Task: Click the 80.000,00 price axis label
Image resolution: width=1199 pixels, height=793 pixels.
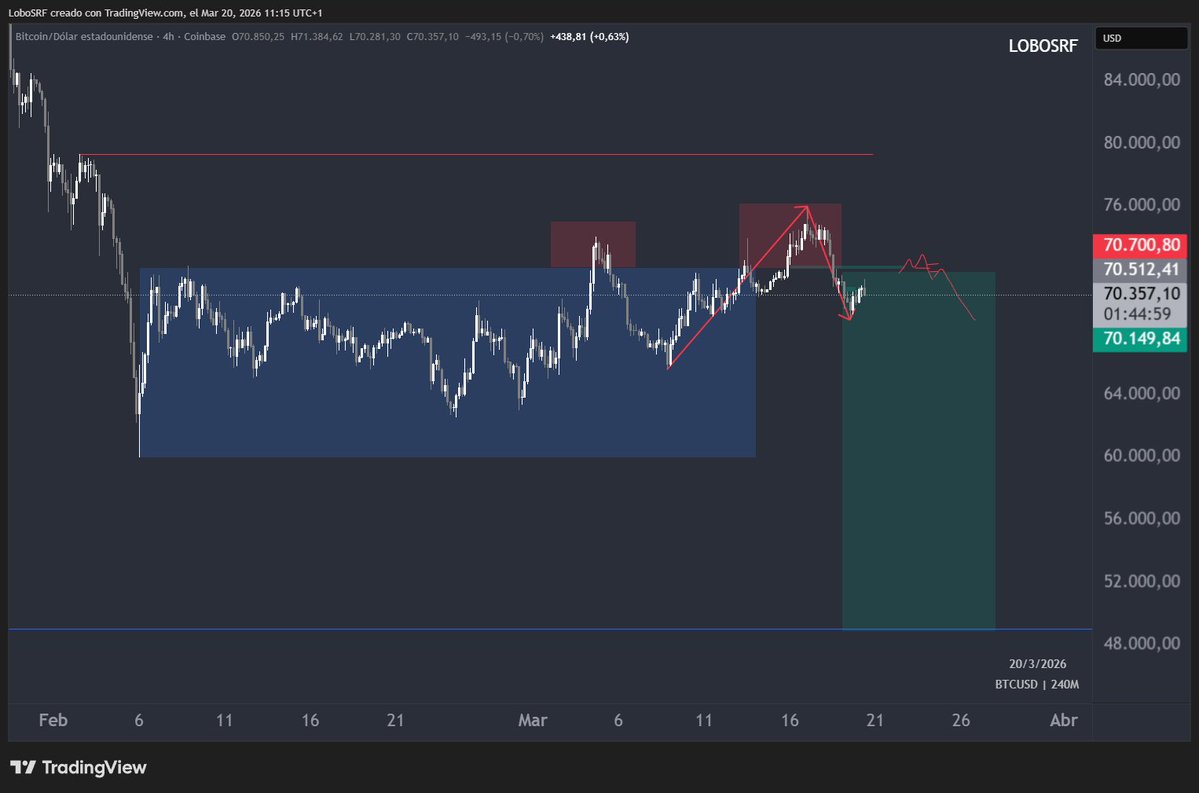Action: pos(1142,142)
